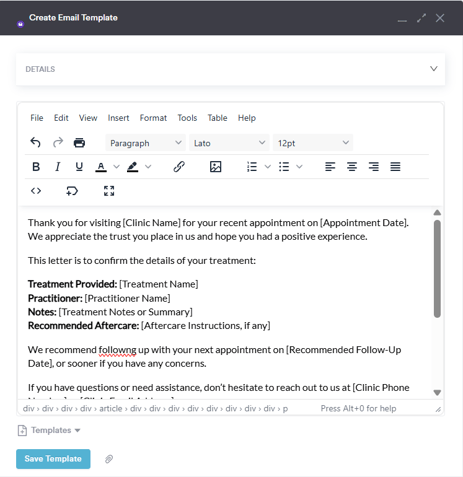Open the Insert image icon
463x477 pixels.
215,166
